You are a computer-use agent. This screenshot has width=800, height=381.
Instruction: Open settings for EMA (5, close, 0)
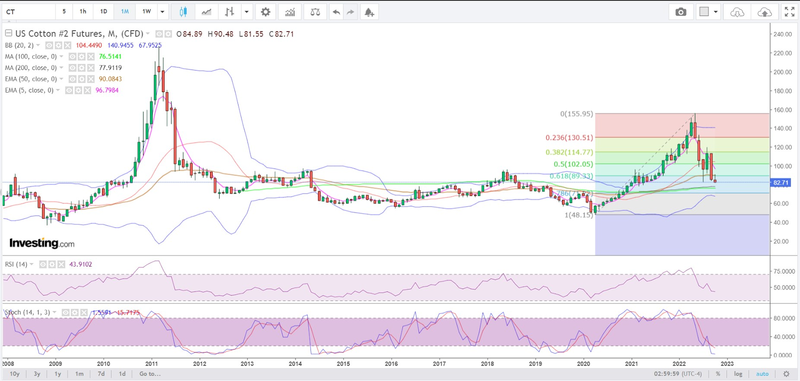click(78, 90)
